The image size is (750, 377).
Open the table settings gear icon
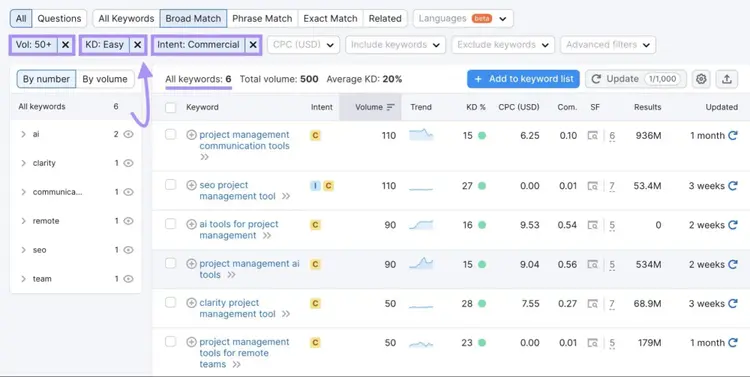coord(701,79)
